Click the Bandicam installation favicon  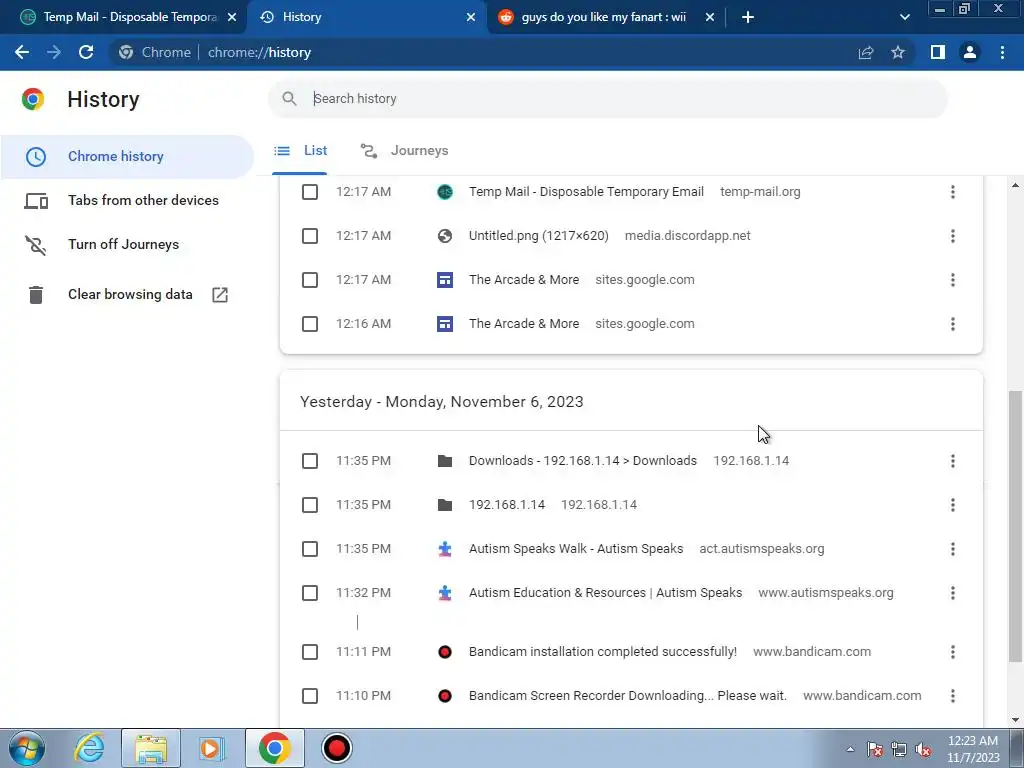pyautogui.click(x=445, y=652)
